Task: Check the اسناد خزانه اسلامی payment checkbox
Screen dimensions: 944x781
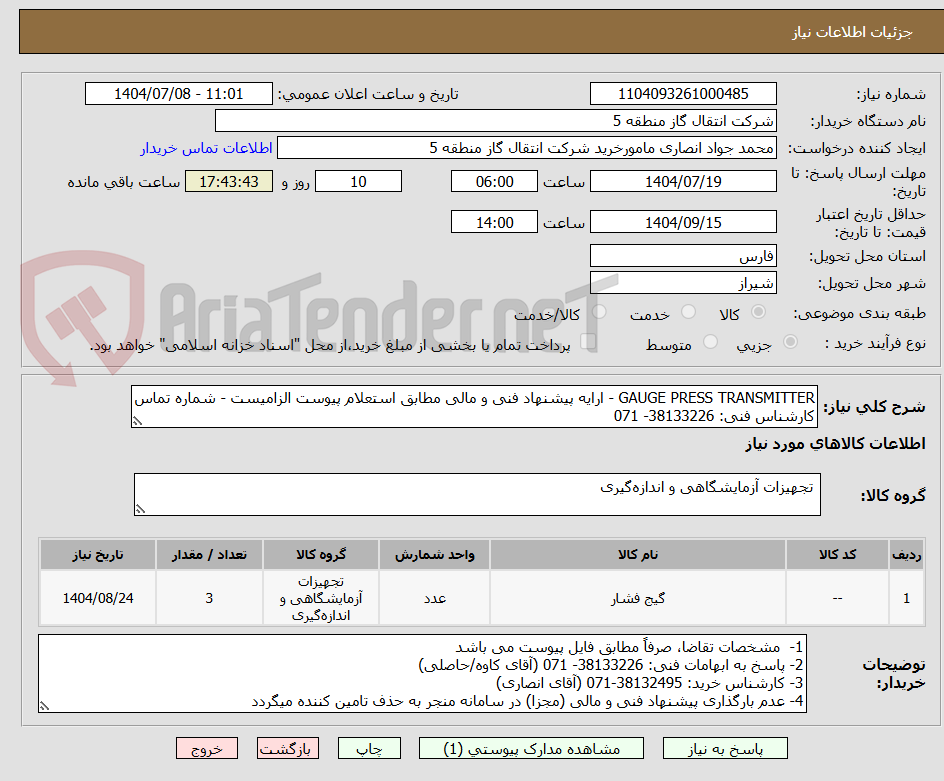Action: (589, 339)
